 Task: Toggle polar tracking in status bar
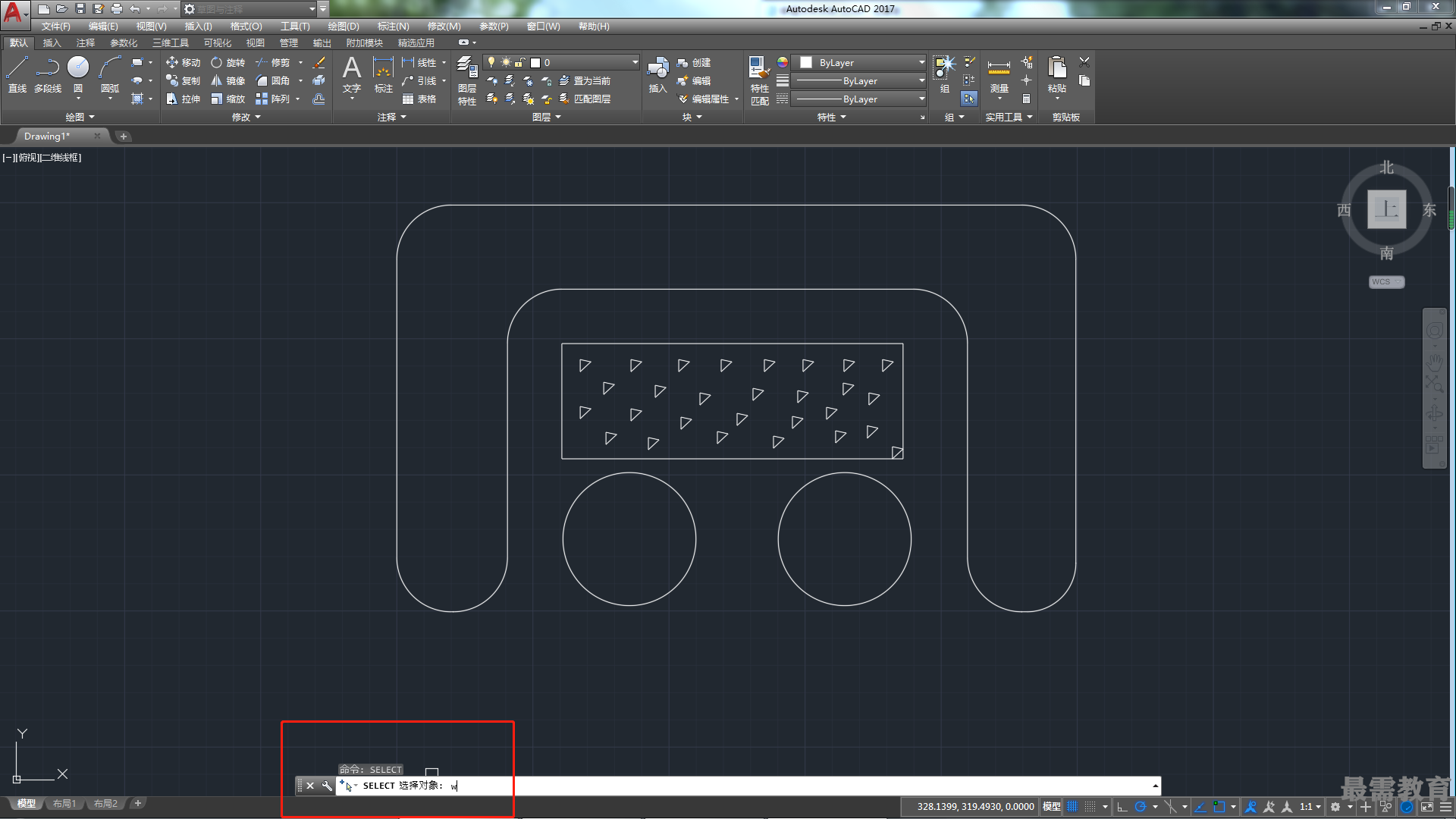tap(1140, 807)
